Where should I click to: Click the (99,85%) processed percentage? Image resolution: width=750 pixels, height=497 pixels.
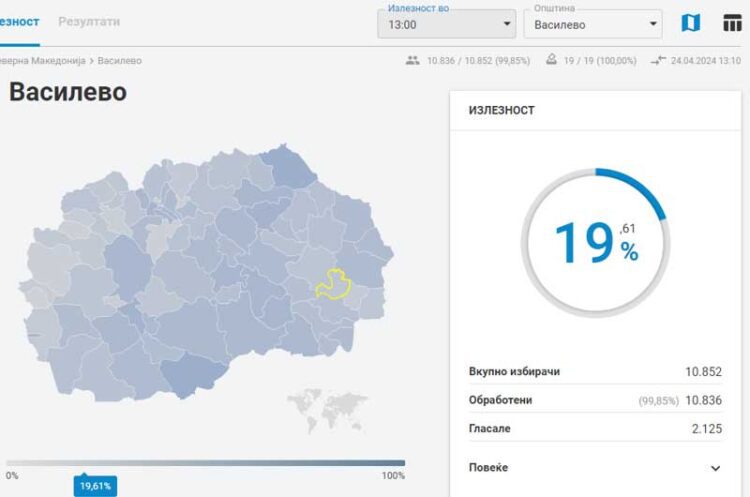click(659, 401)
